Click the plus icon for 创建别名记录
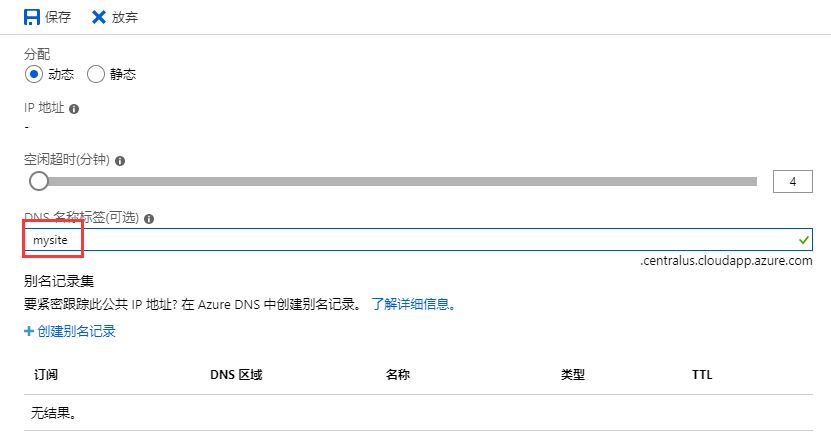The image size is (831, 435). [29, 331]
